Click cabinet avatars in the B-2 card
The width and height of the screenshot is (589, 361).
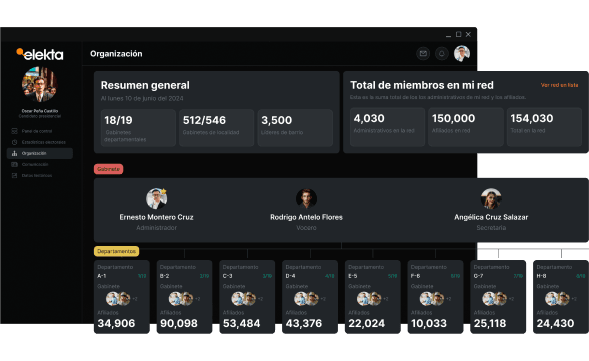pyautogui.click(x=181, y=299)
